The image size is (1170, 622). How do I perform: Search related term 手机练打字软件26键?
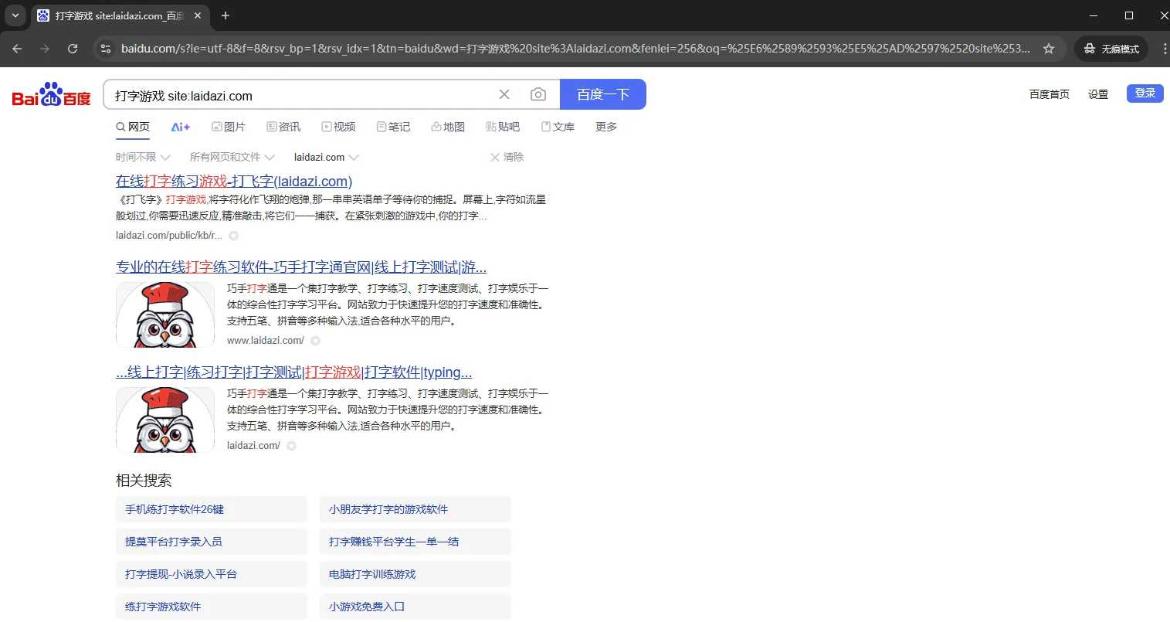tap(211, 509)
